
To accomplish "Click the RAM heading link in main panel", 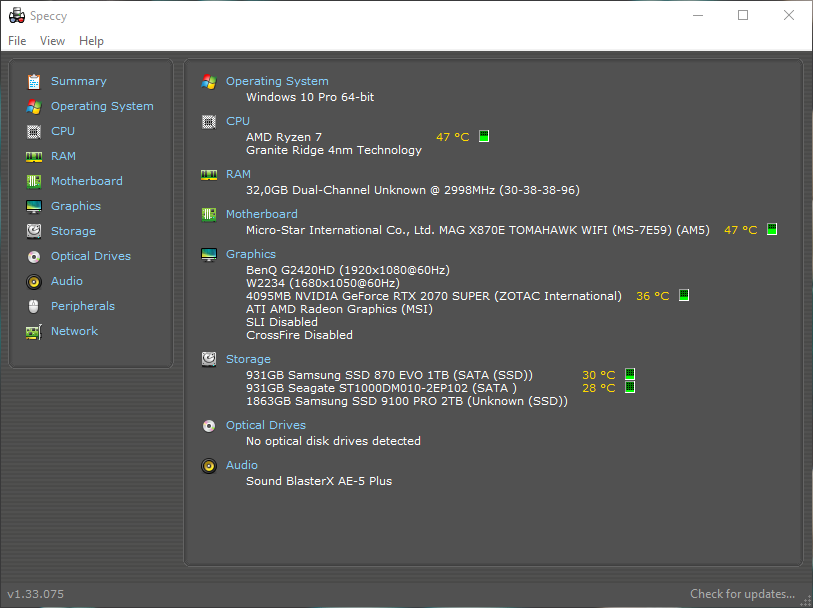I will click(x=238, y=174).
